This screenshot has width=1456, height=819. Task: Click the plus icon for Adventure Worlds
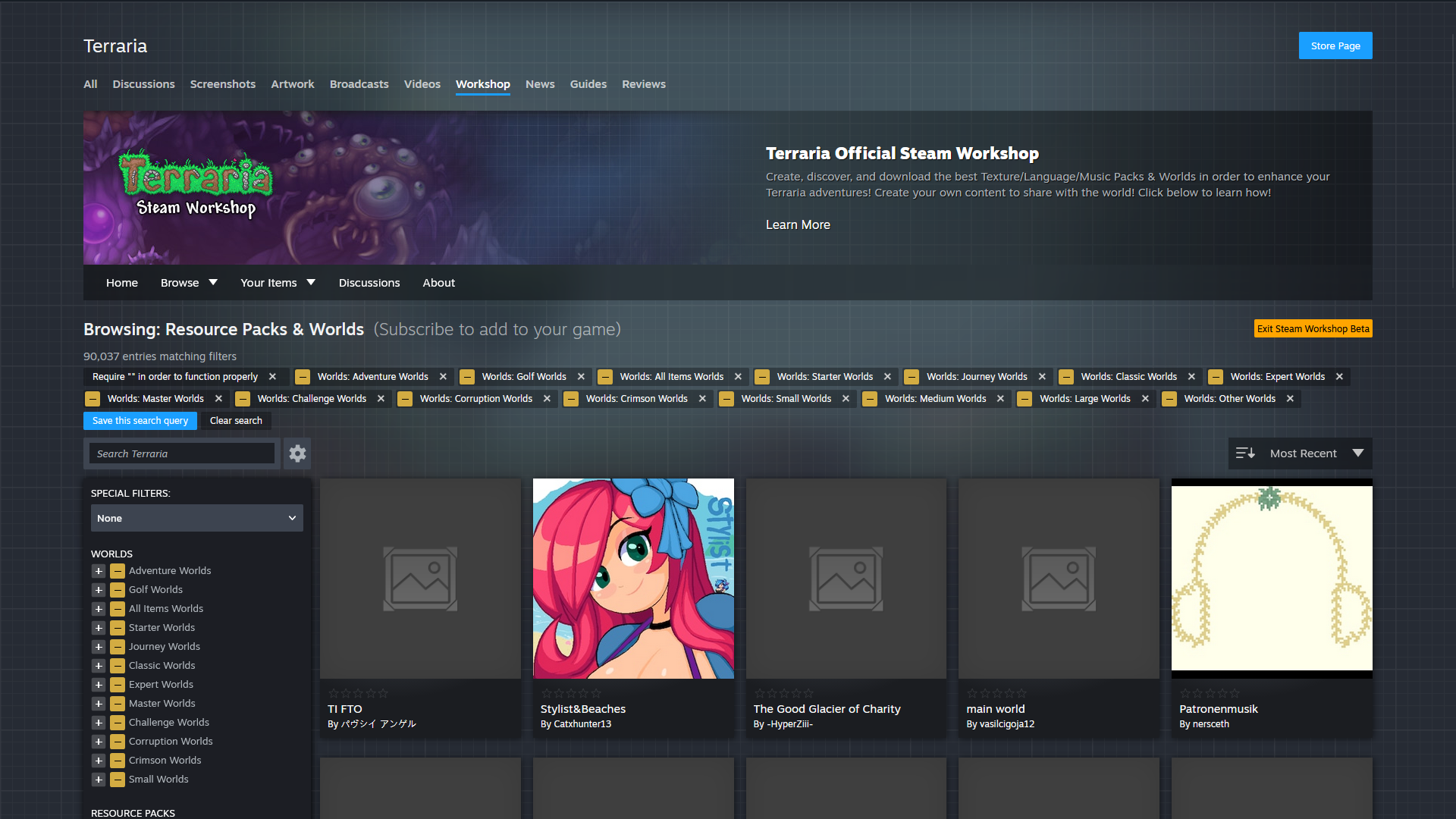[99, 571]
